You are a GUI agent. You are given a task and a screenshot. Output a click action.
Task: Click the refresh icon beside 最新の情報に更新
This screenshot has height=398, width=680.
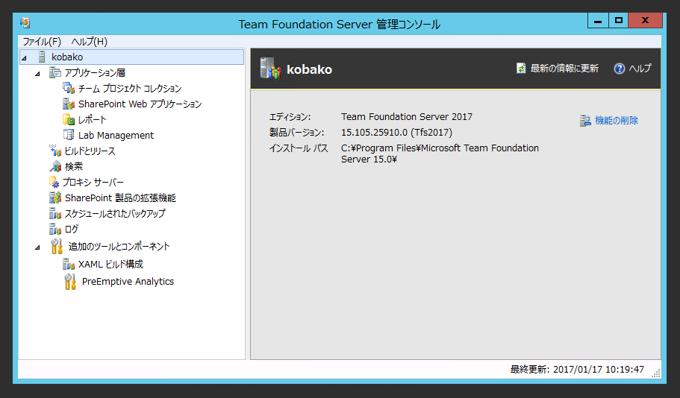[521, 69]
